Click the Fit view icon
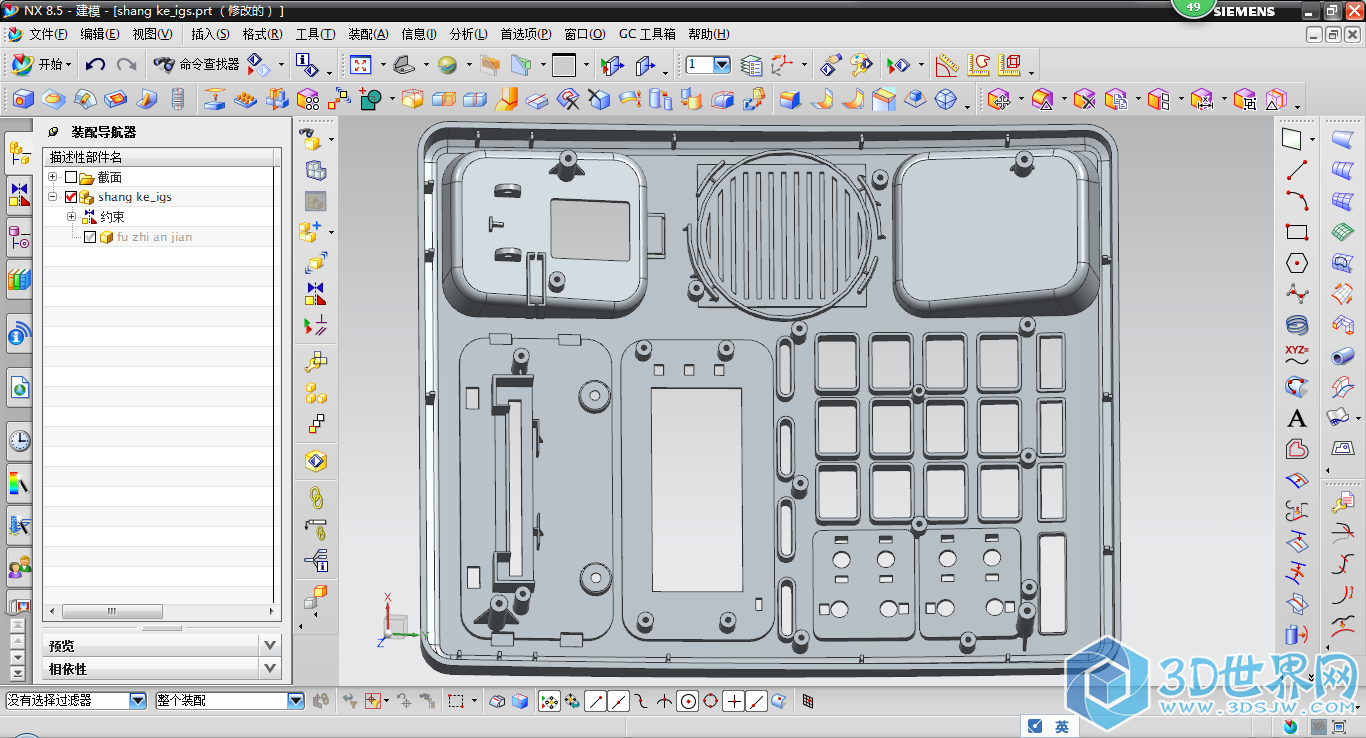 pyautogui.click(x=361, y=65)
